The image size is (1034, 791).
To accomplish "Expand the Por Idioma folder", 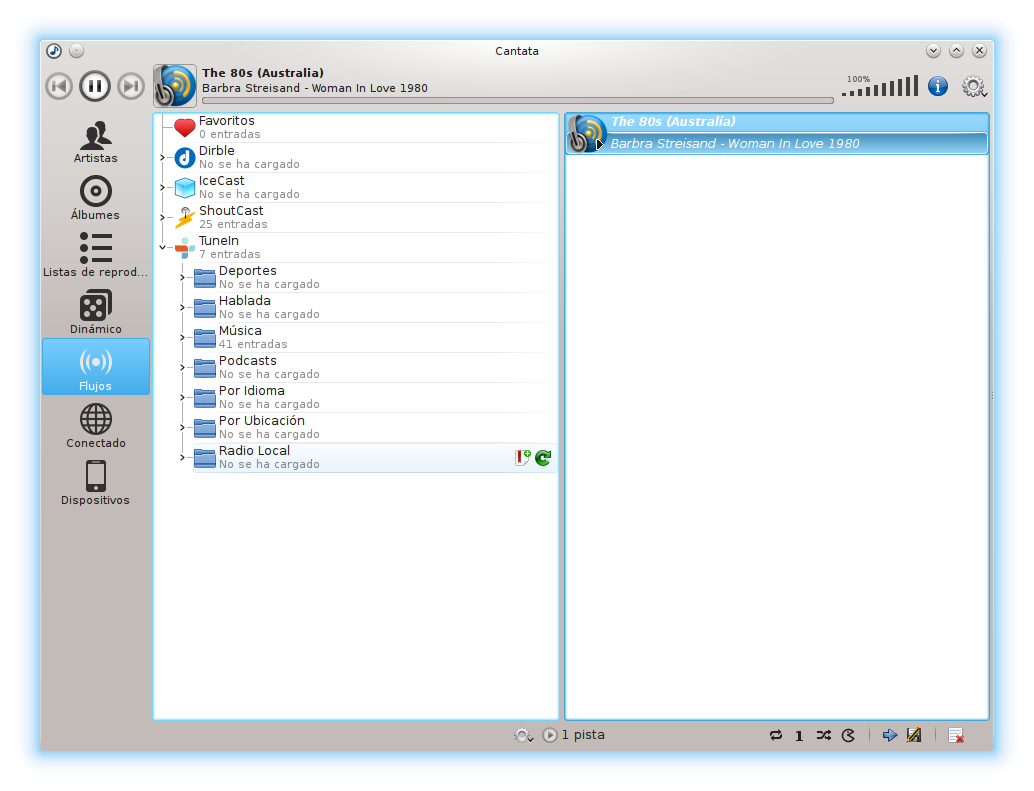I will click(183, 397).
